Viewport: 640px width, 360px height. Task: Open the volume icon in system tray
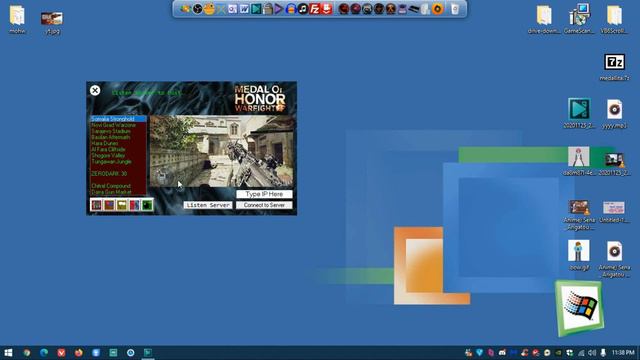coord(592,353)
